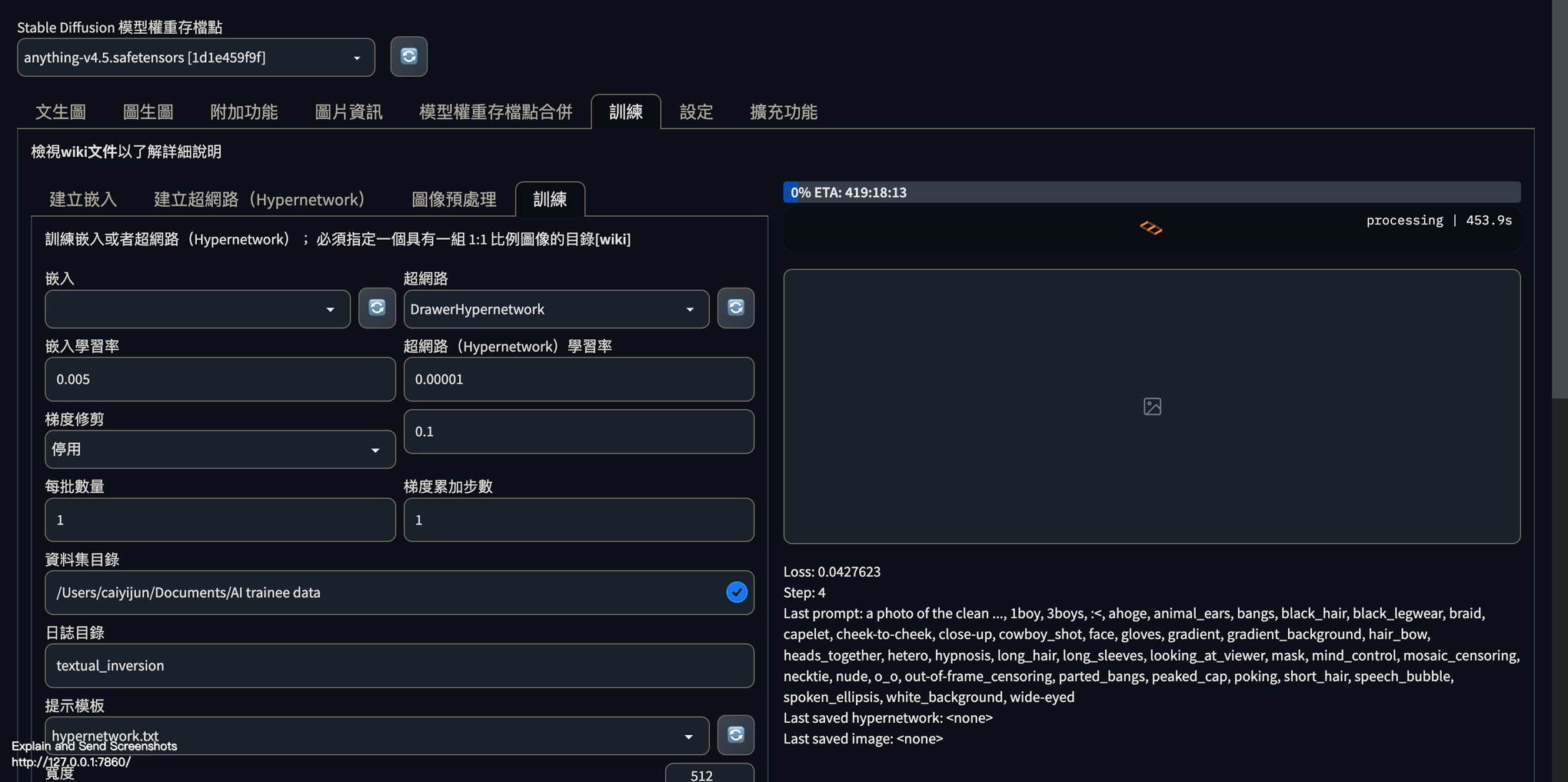The width and height of the screenshot is (1568, 782).
Task: Click refresh icon beside the embedding dropdown
Action: (377, 308)
